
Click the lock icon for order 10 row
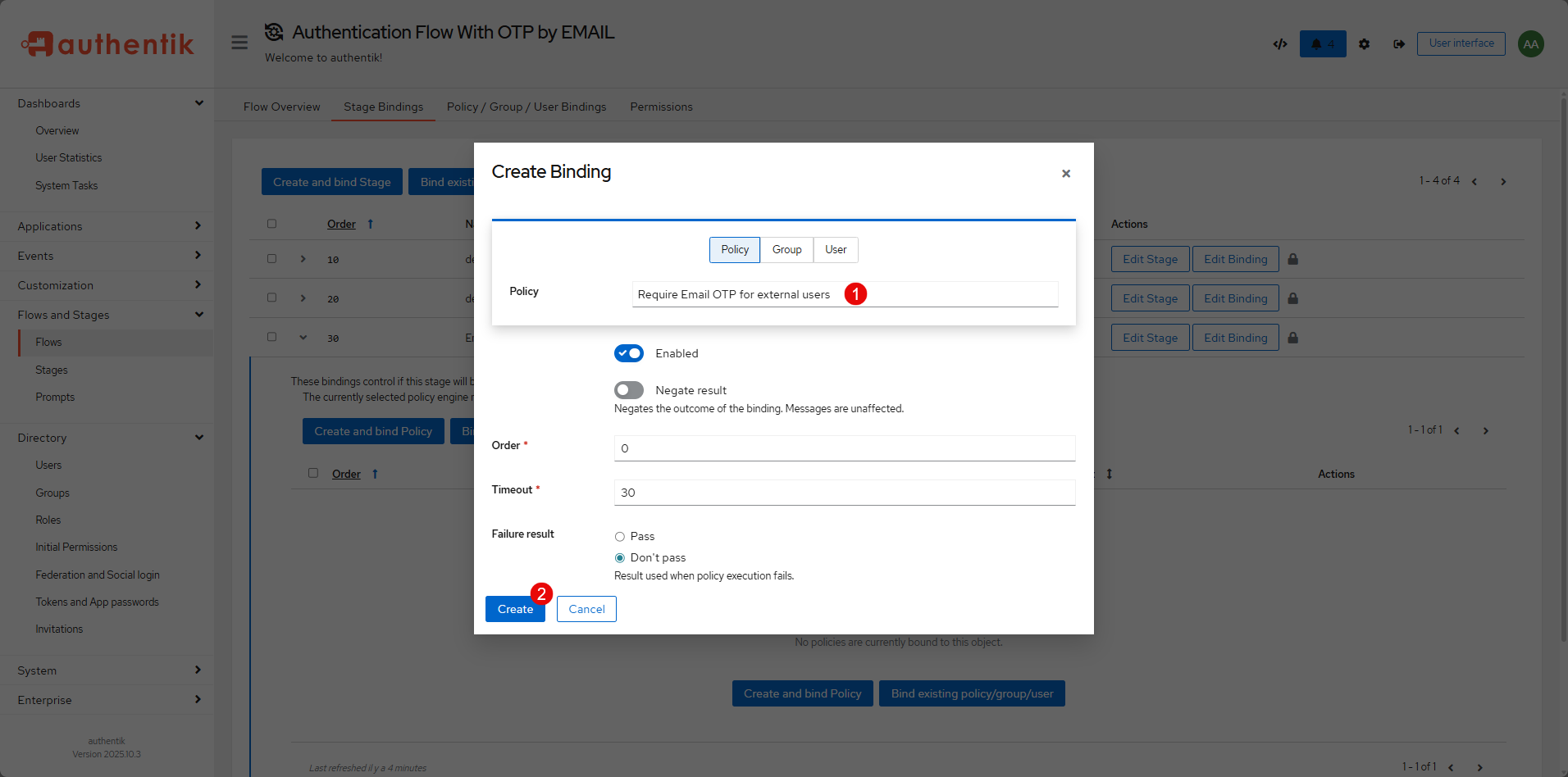click(1292, 259)
